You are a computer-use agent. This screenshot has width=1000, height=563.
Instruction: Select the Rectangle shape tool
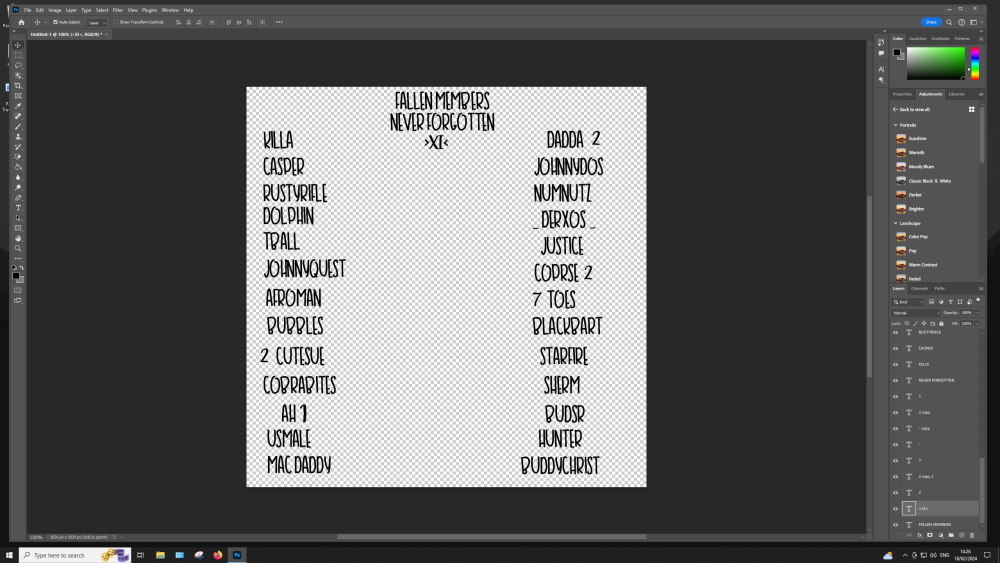(18, 228)
